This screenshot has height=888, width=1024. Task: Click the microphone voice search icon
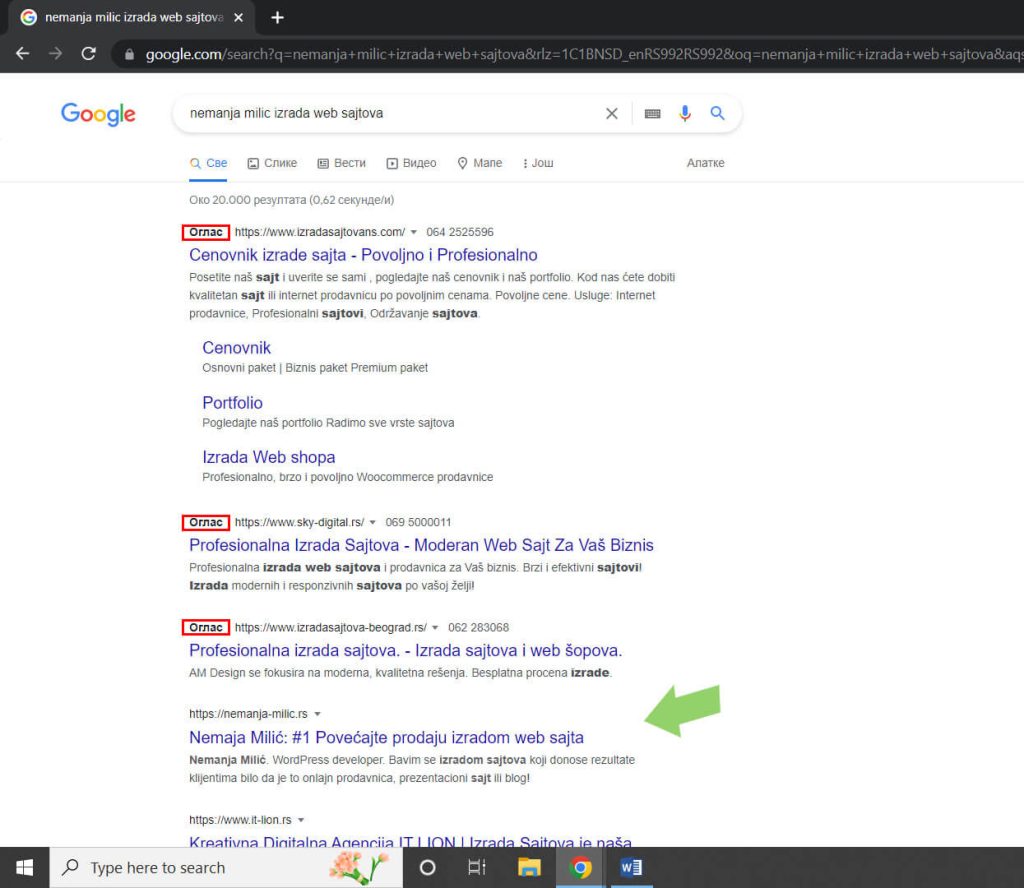click(685, 113)
